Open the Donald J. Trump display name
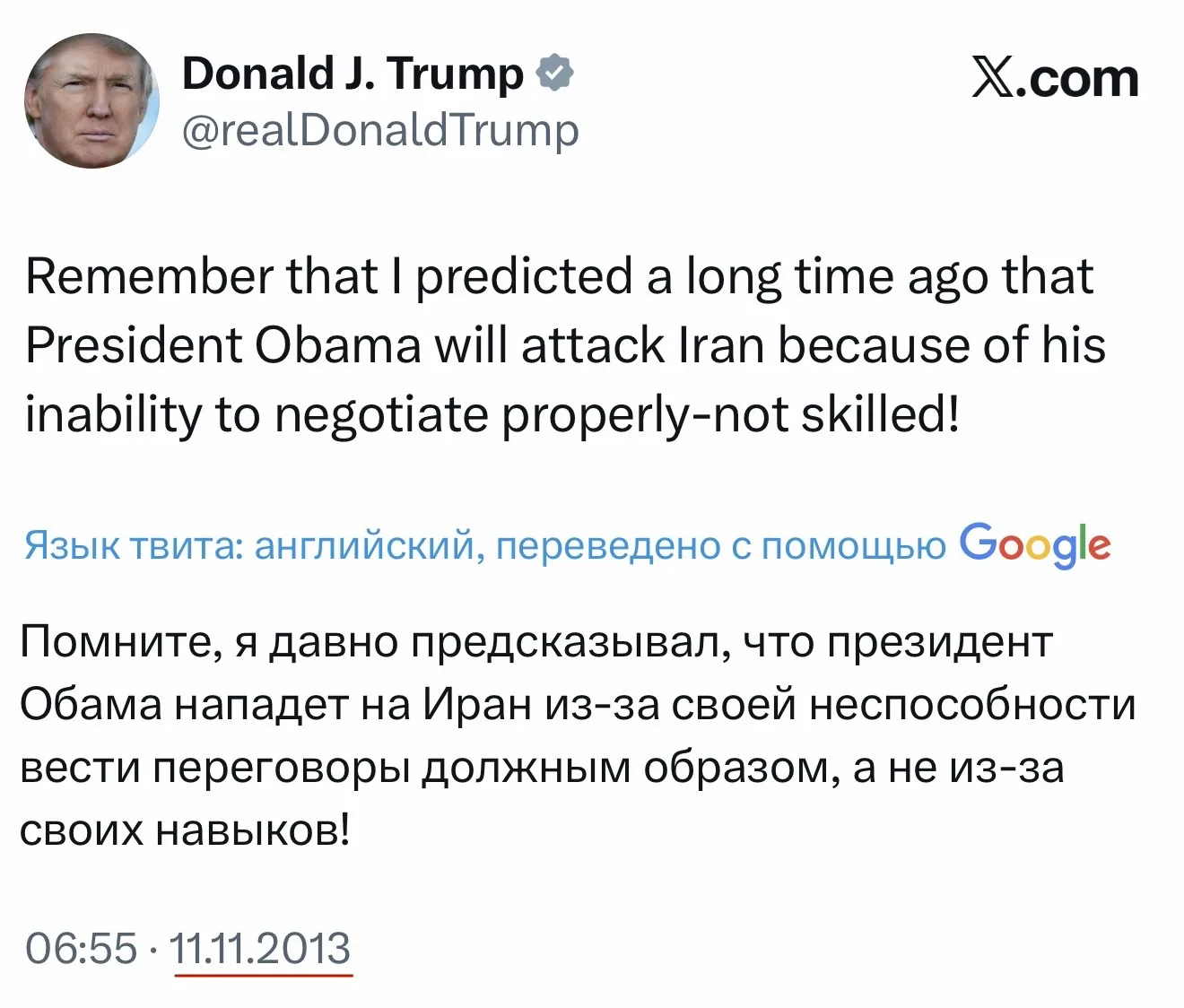The width and height of the screenshot is (1184, 1008). pyautogui.click(x=353, y=74)
